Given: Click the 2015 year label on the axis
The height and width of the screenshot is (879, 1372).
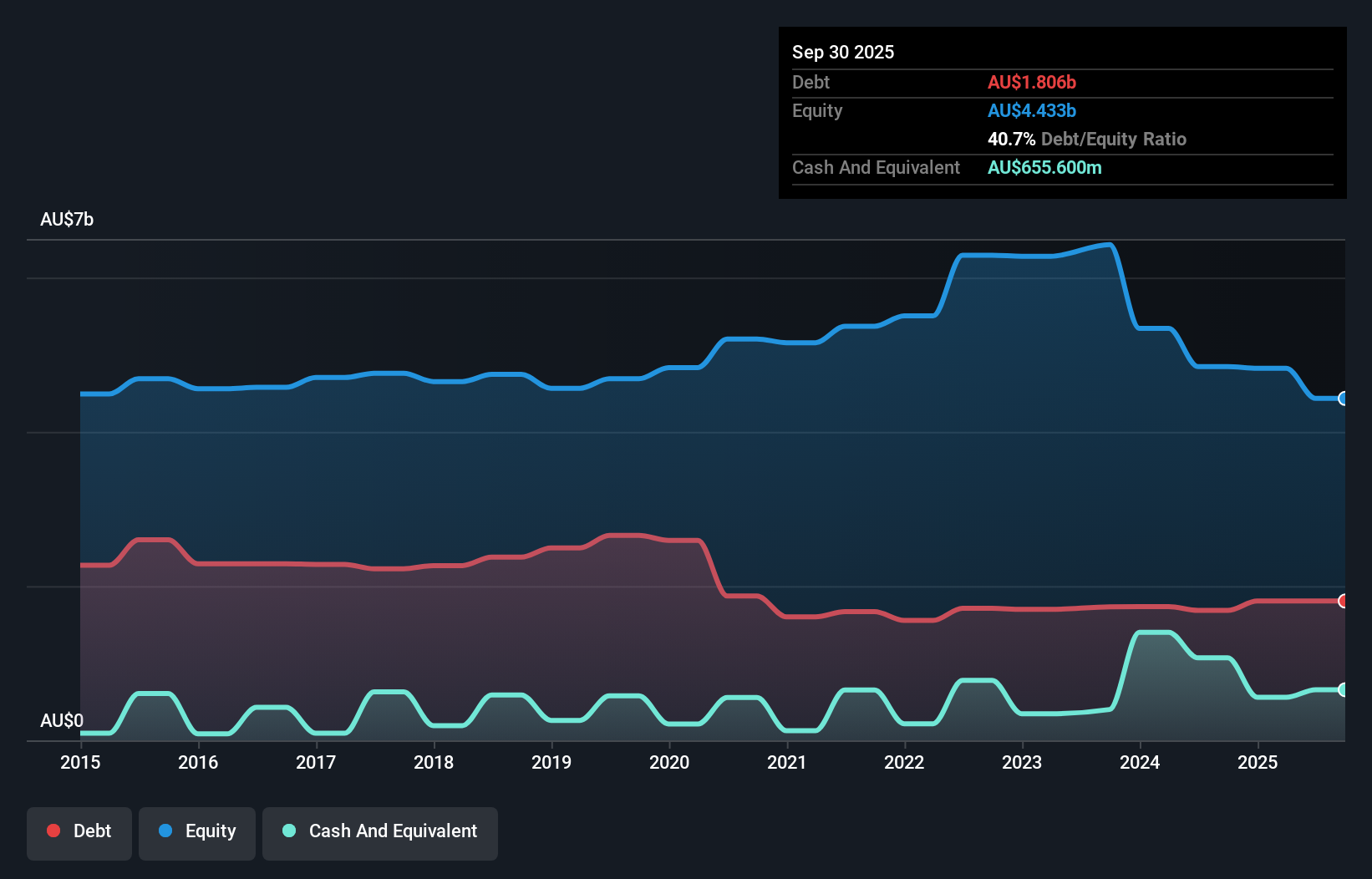Looking at the screenshot, I should tap(79, 763).
